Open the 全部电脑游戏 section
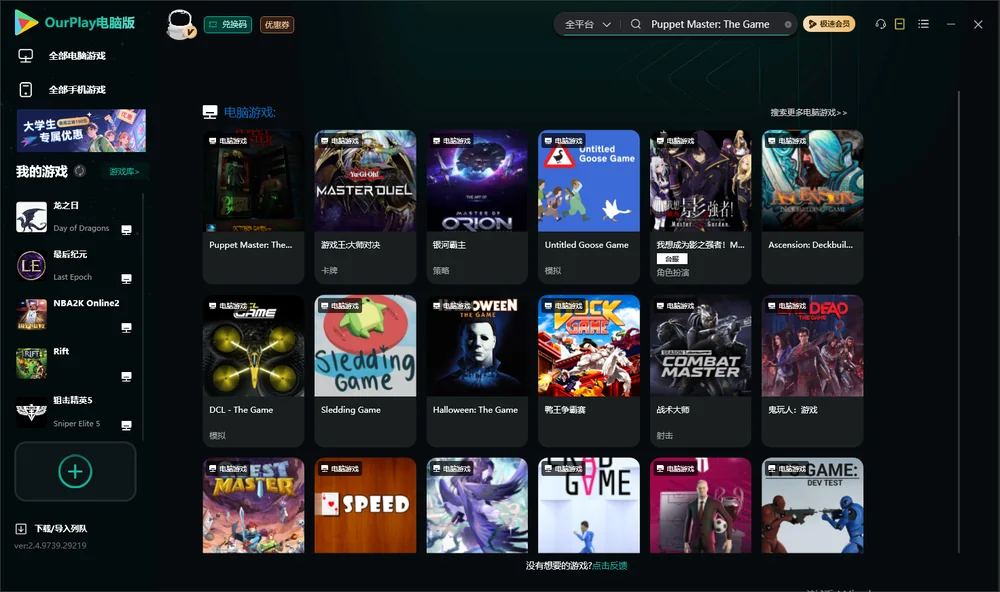Image resolution: width=1000 pixels, height=592 pixels. [x=77, y=56]
